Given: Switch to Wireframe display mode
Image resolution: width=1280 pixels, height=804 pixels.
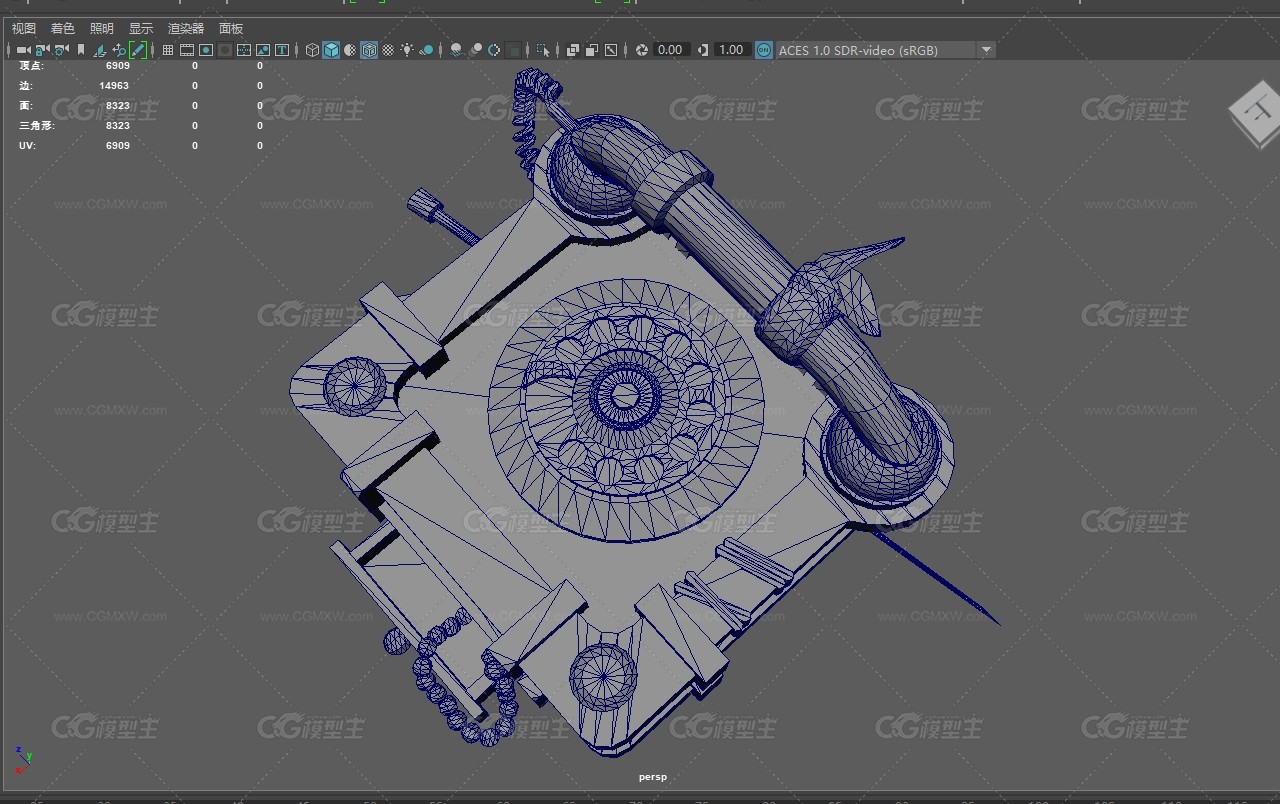Looking at the screenshot, I should (x=312, y=50).
